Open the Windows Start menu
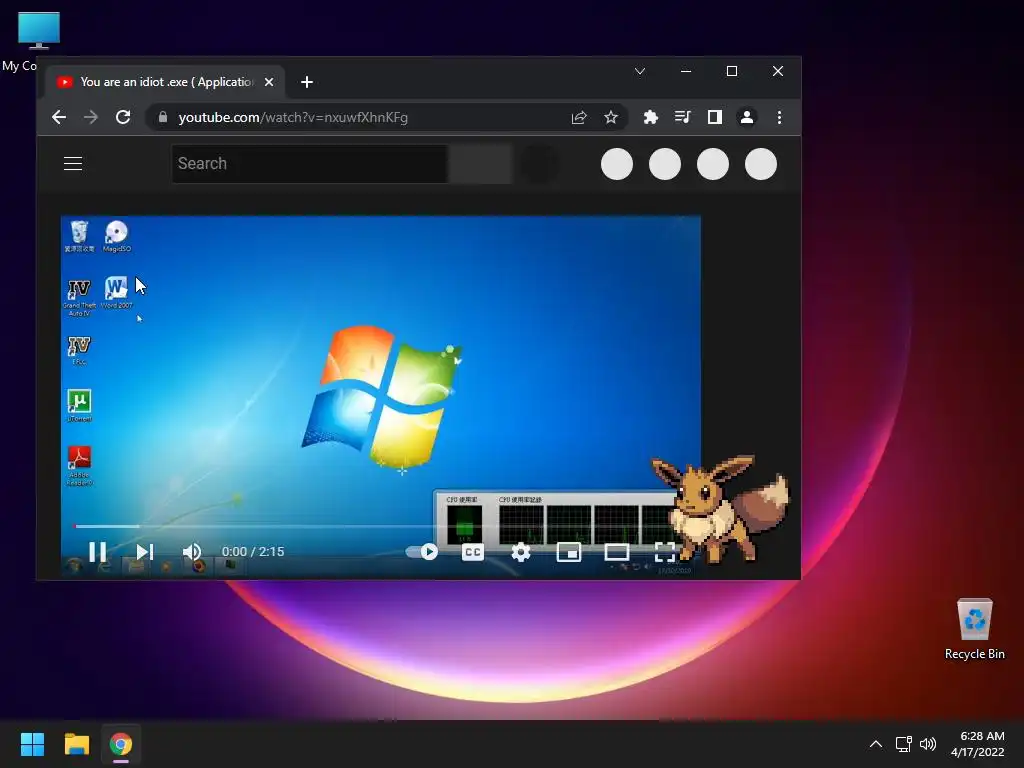This screenshot has width=1024, height=768. (32, 744)
